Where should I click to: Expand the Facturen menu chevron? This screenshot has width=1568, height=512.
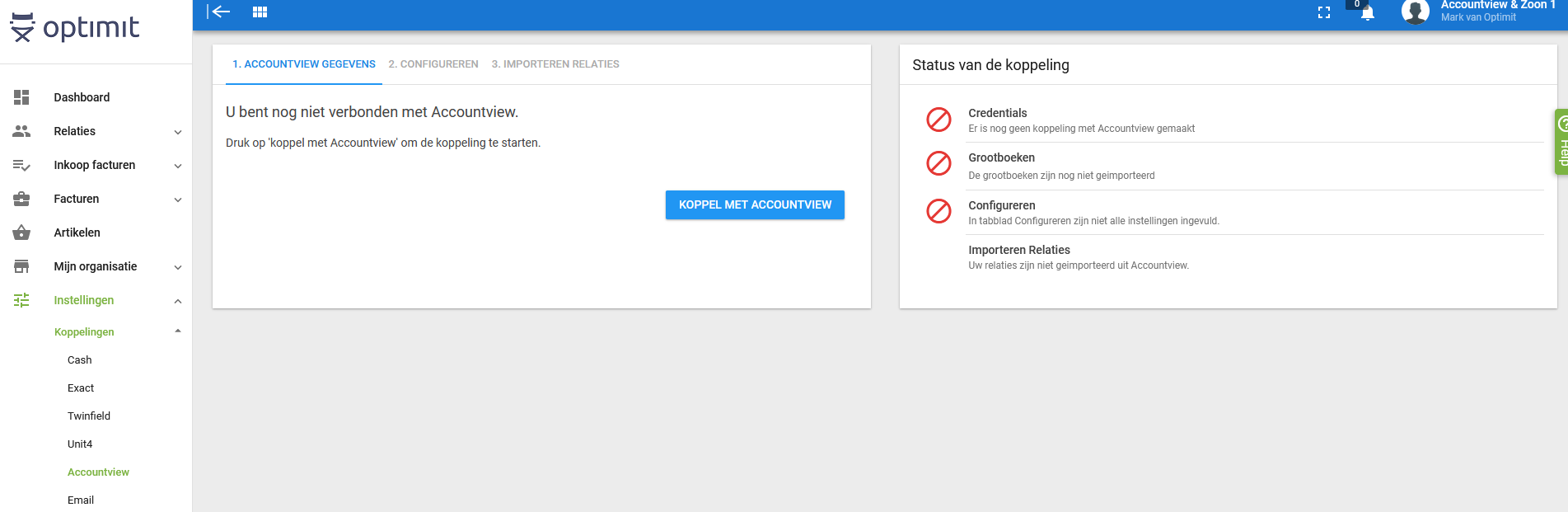click(x=178, y=200)
